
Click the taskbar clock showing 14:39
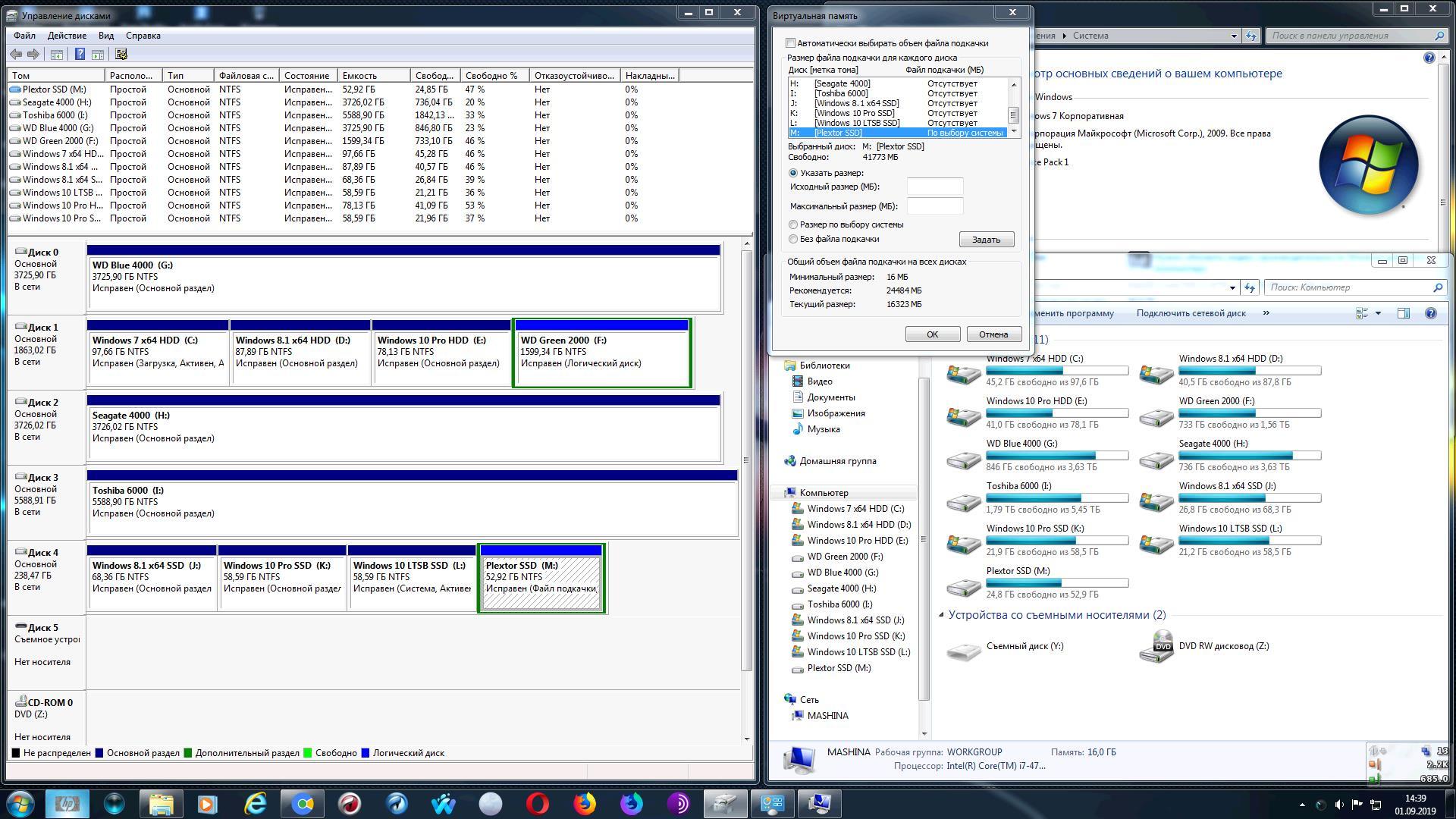coord(1415,799)
